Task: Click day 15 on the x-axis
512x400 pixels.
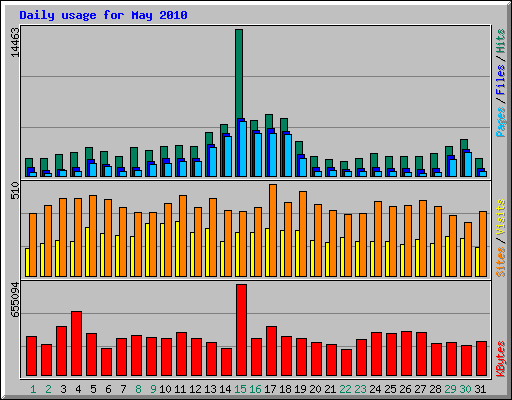Action: [x=240, y=389]
